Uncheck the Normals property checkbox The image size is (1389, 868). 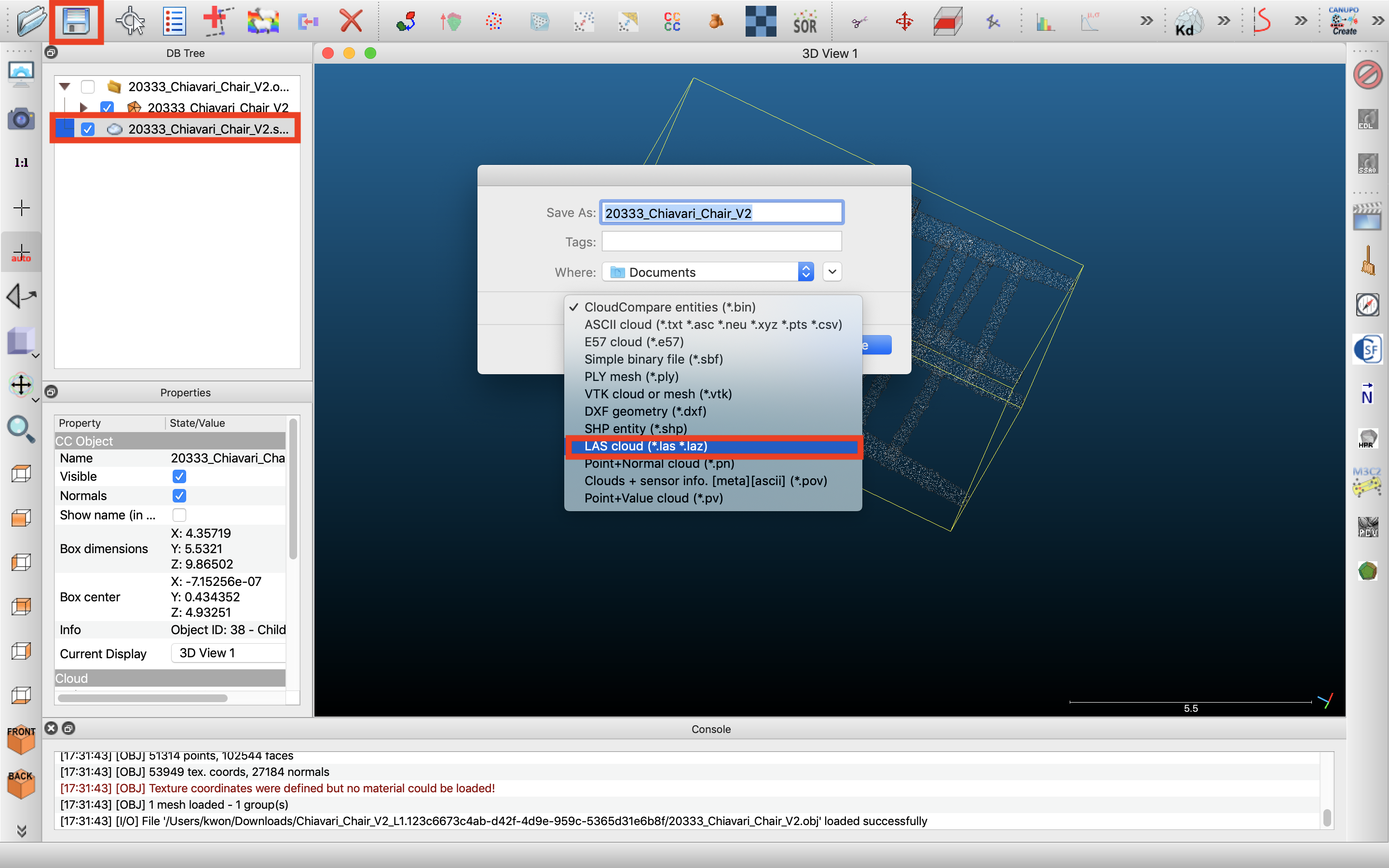(x=179, y=495)
